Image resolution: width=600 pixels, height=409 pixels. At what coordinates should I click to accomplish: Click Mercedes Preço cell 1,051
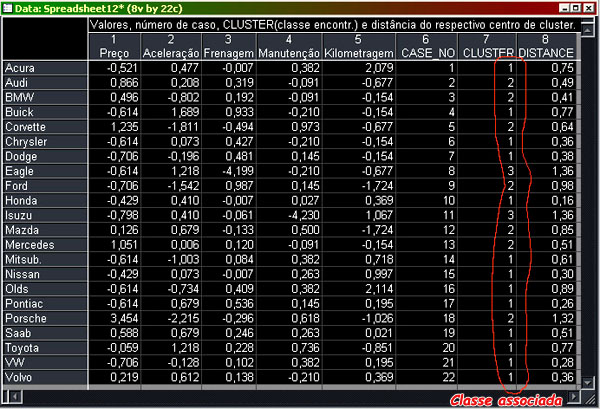coord(114,245)
